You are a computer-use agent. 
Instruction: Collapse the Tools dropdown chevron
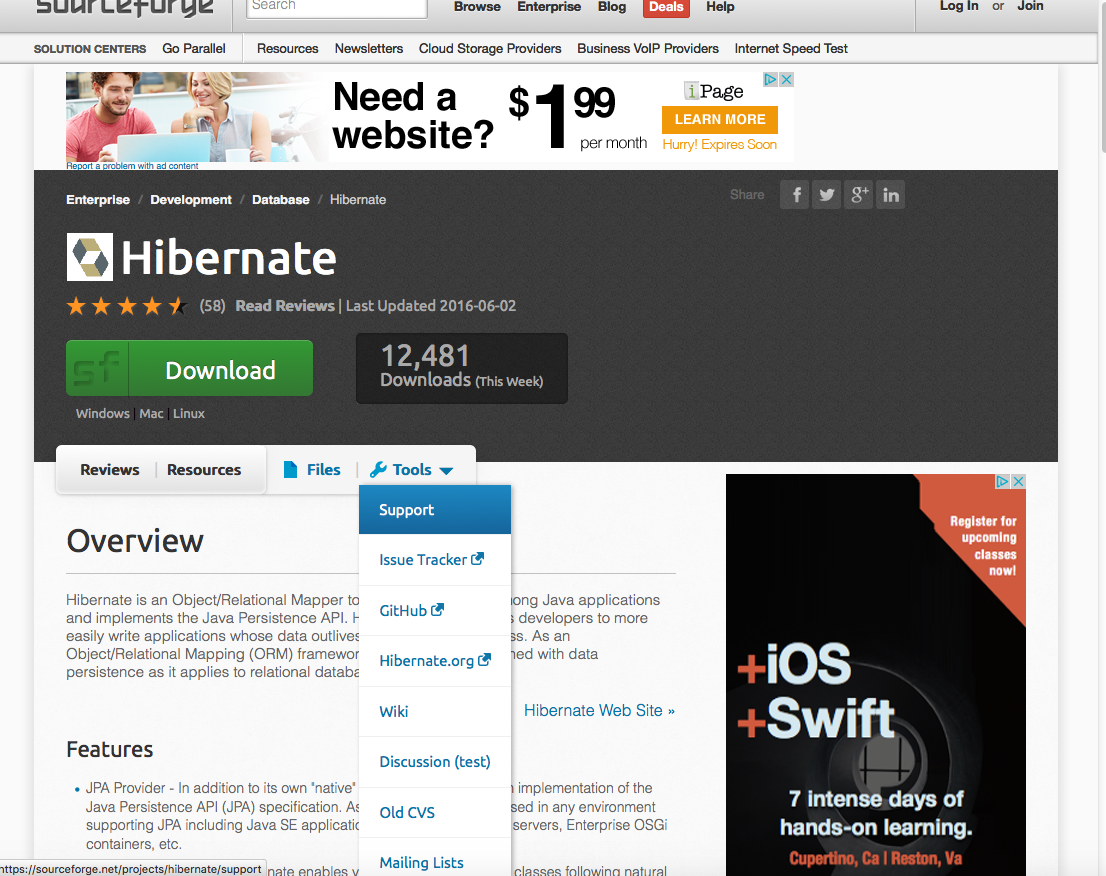coord(446,470)
